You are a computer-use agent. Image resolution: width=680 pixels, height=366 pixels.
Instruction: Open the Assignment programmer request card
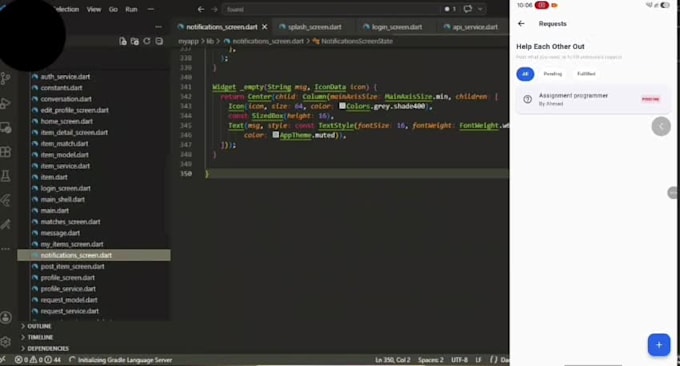[593, 99]
